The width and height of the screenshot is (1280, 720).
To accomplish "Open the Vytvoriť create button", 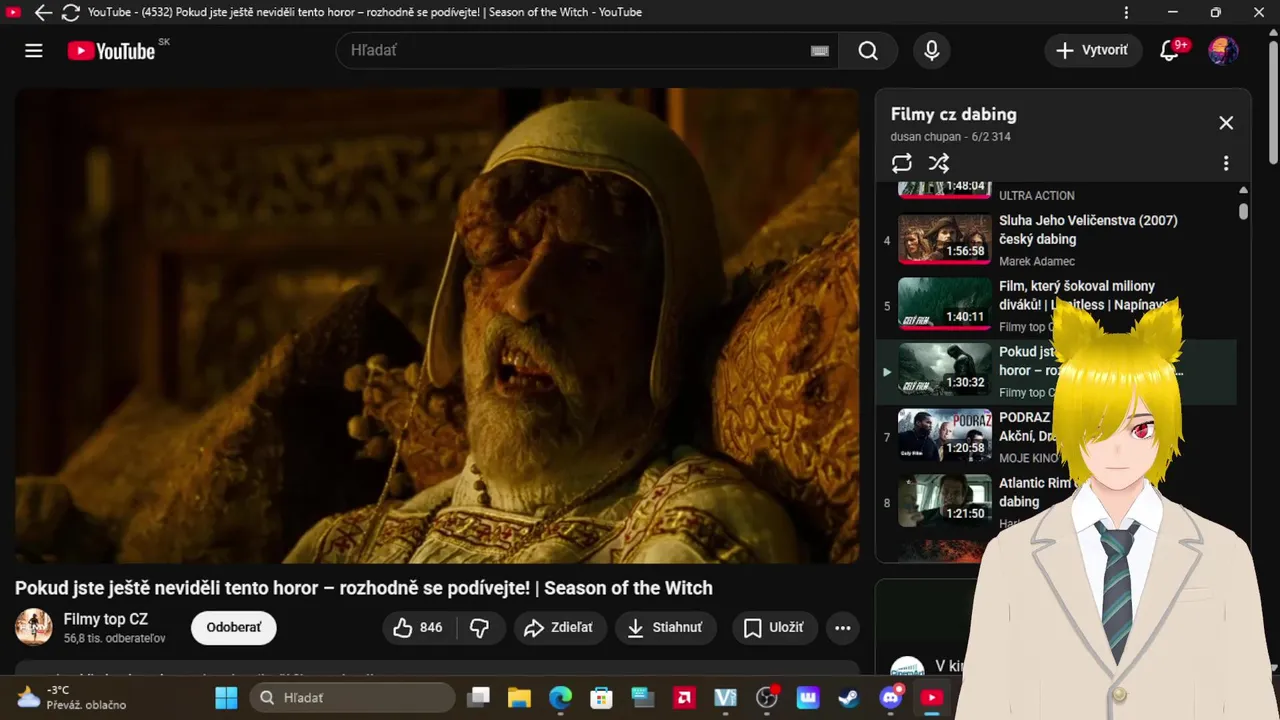I will tap(1093, 50).
